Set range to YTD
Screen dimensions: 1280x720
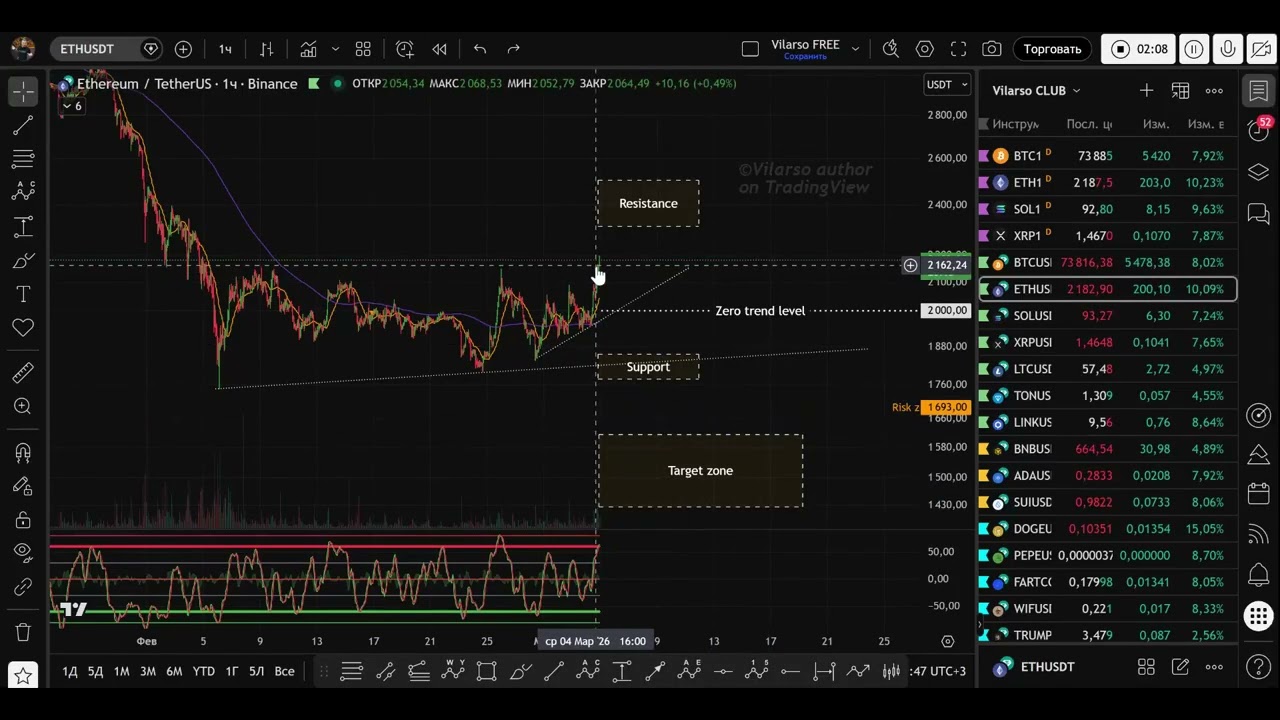click(203, 671)
